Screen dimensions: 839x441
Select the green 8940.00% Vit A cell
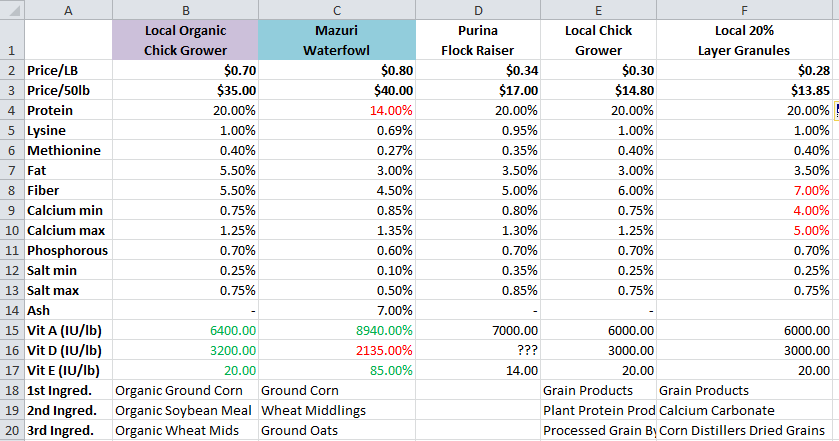[x=329, y=330]
